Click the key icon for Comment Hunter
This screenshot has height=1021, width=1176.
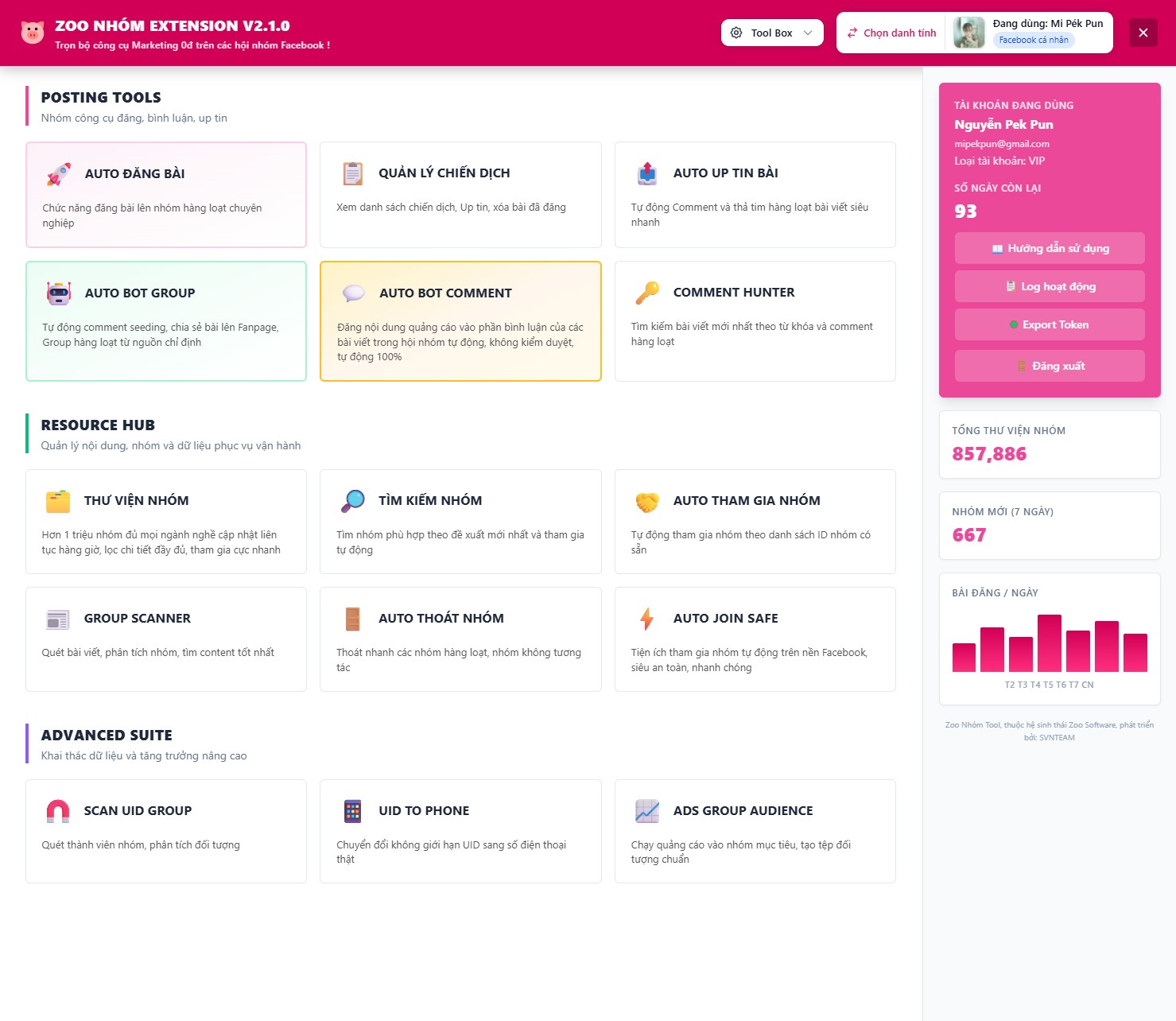pyautogui.click(x=647, y=293)
